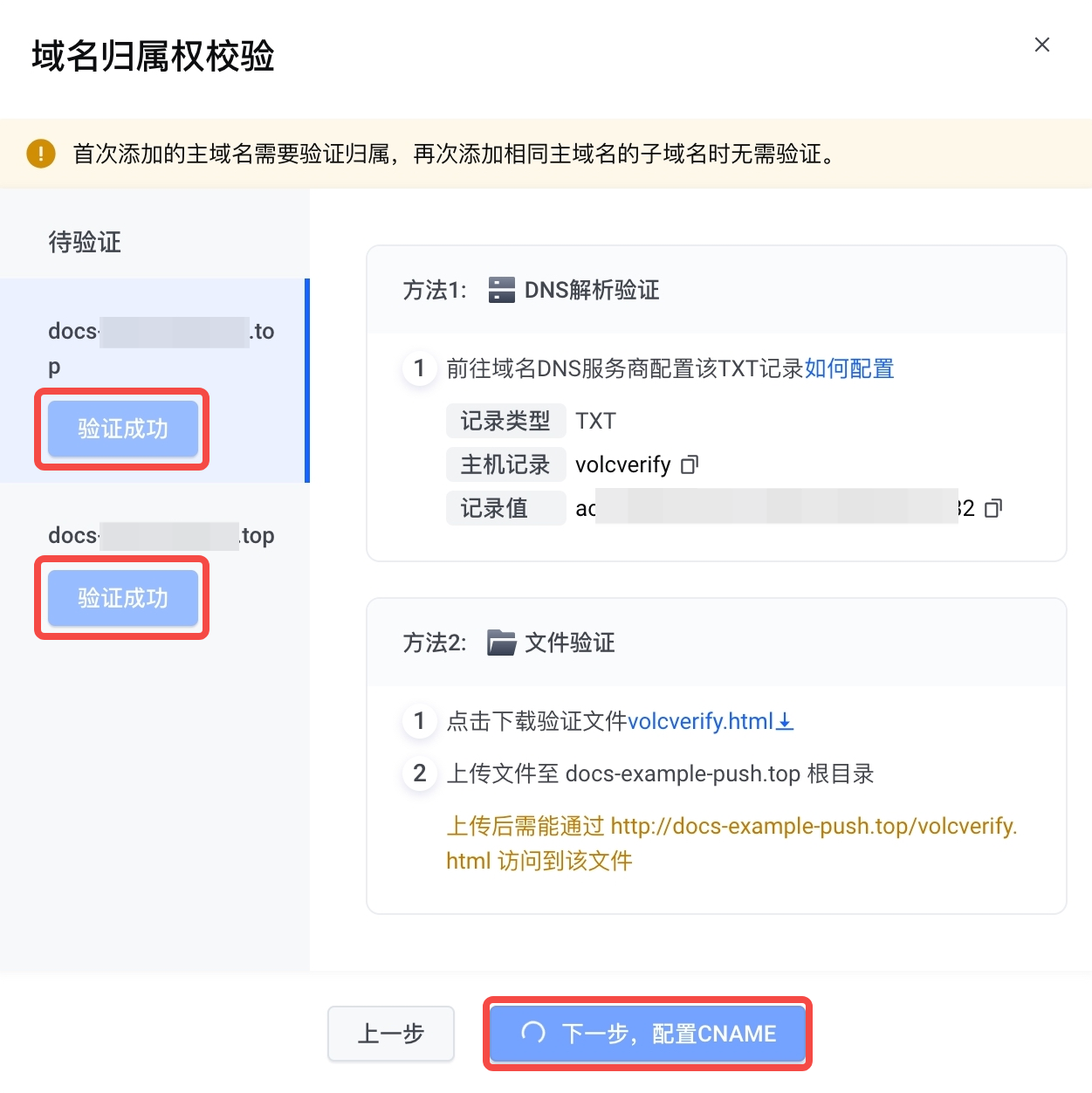Open the 如何配置 help link
Image resolution: width=1092 pixels, height=1093 pixels.
[x=849, y=368]
